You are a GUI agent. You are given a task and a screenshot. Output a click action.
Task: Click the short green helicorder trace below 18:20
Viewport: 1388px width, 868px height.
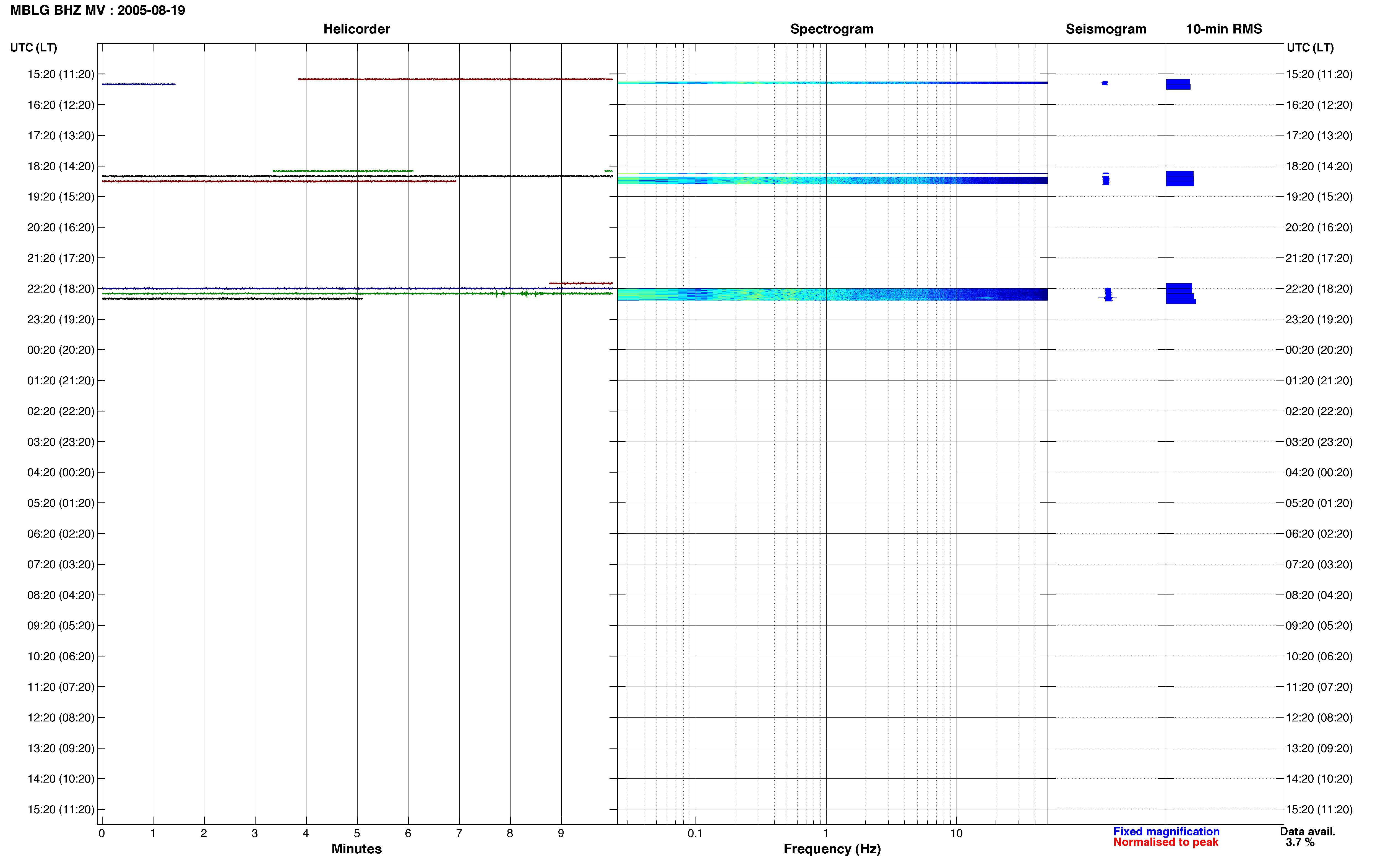pyautogui.click(x=343, y=171)
